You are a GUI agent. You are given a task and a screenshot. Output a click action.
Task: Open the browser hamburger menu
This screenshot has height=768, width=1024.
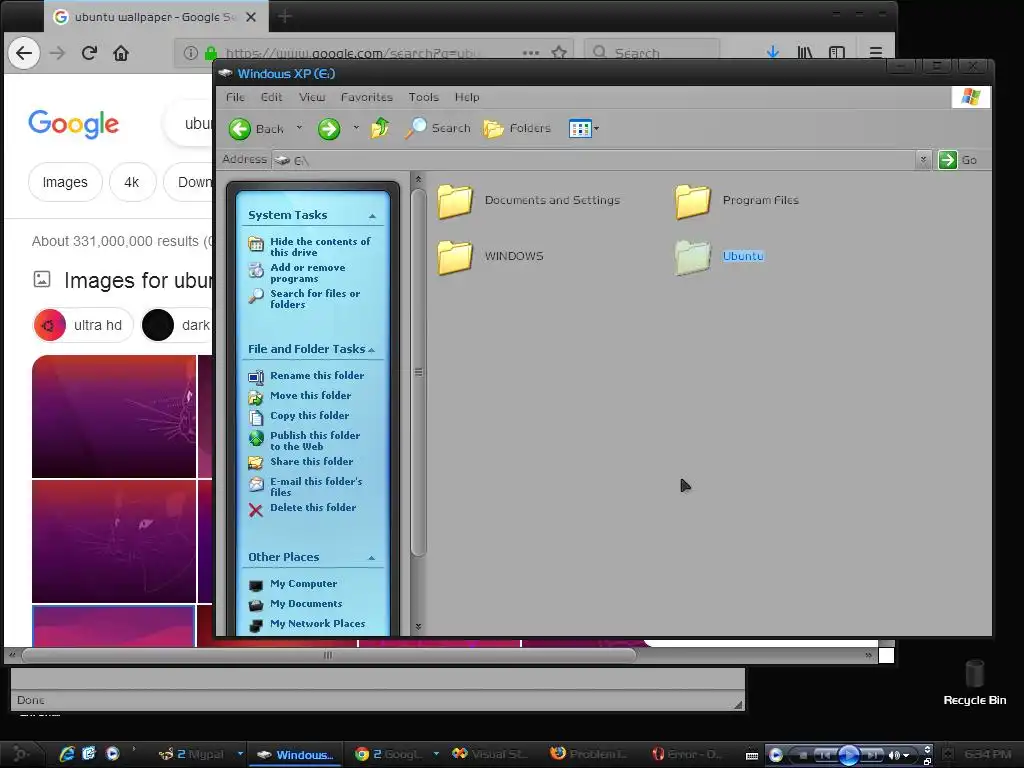point(876,52)
